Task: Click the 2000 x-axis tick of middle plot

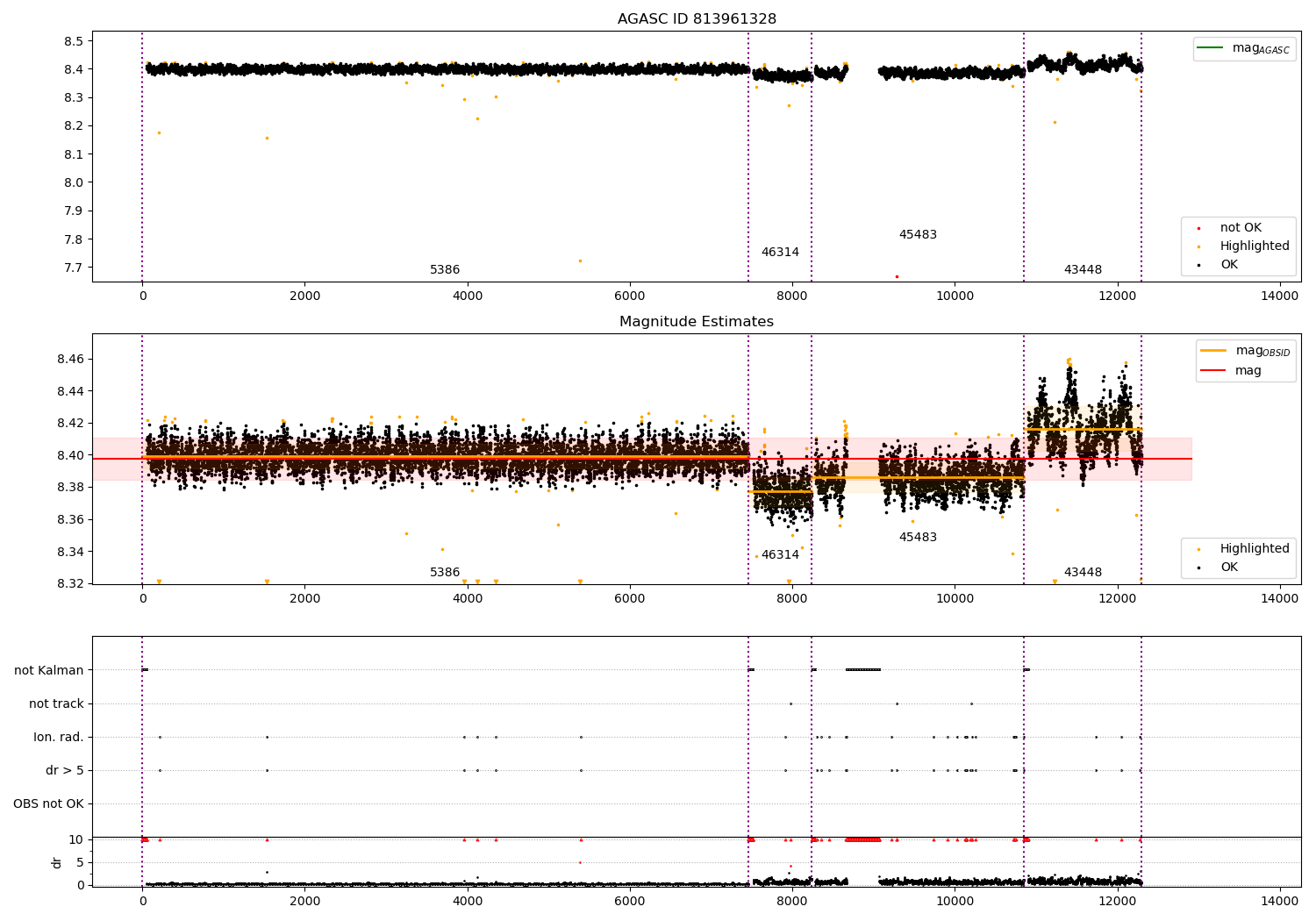Action: tap(304, 599)
